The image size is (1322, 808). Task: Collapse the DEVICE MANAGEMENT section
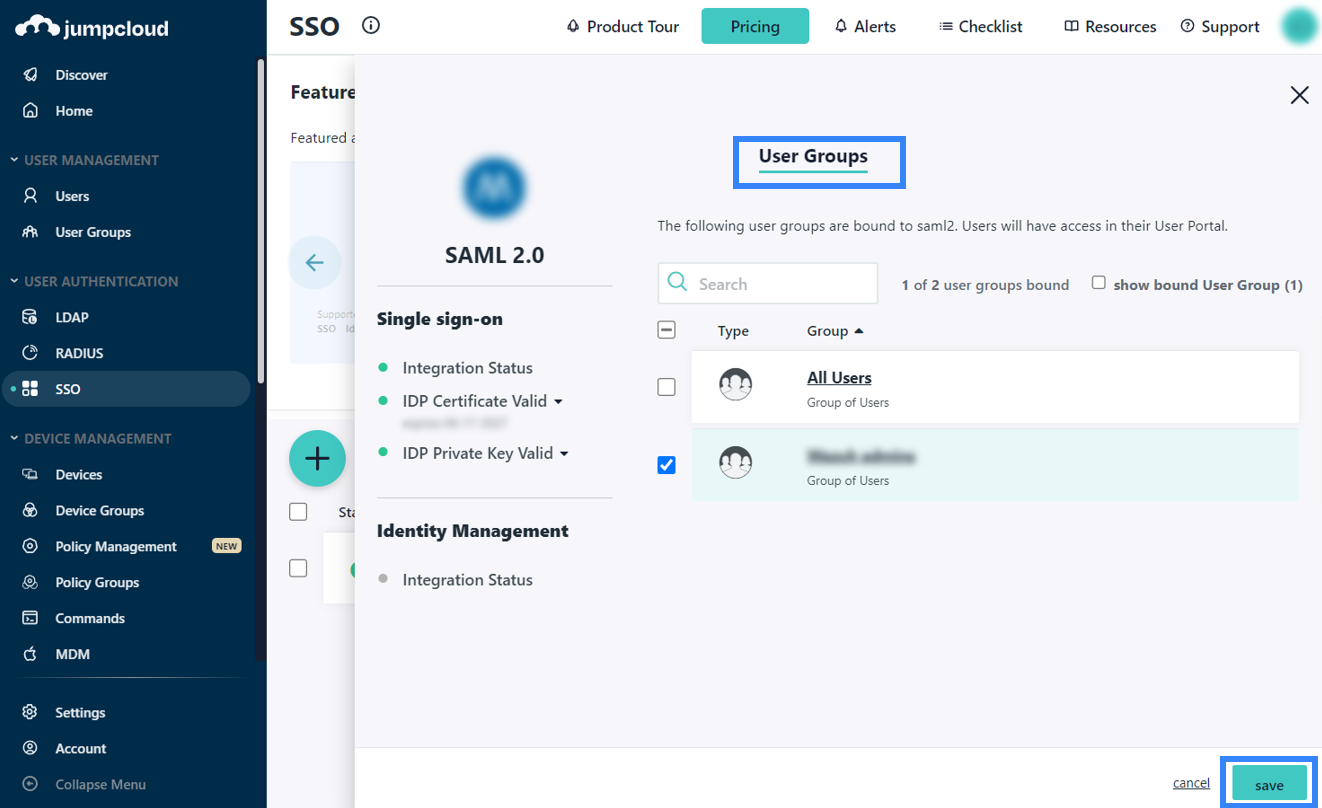click(90, 438)
